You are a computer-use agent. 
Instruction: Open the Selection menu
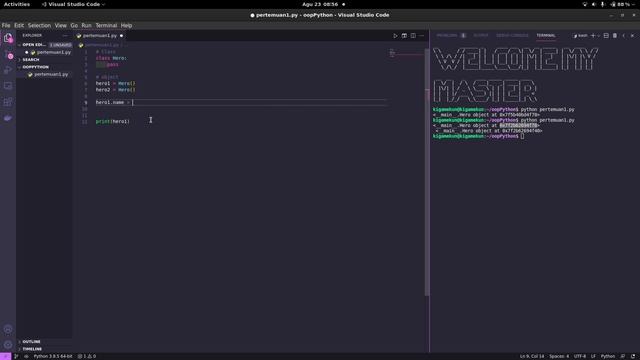coord(39,25)
